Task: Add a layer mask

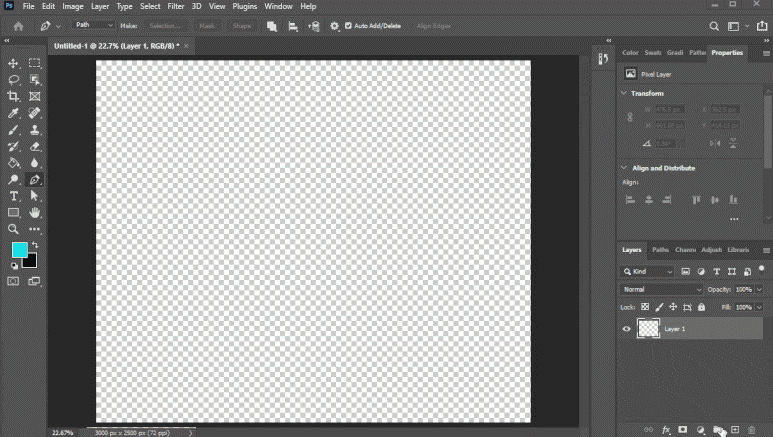Action: point(683,430)
